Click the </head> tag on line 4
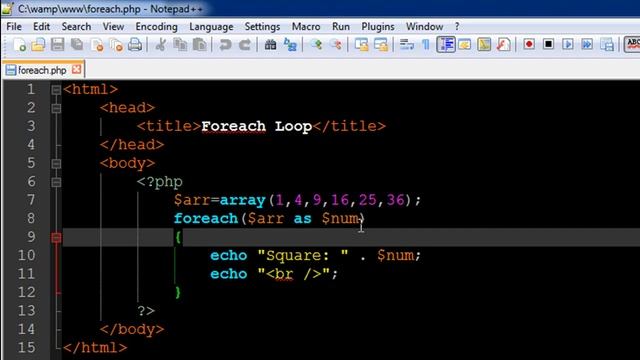This screenshot has width=640, height=360. 132,144
